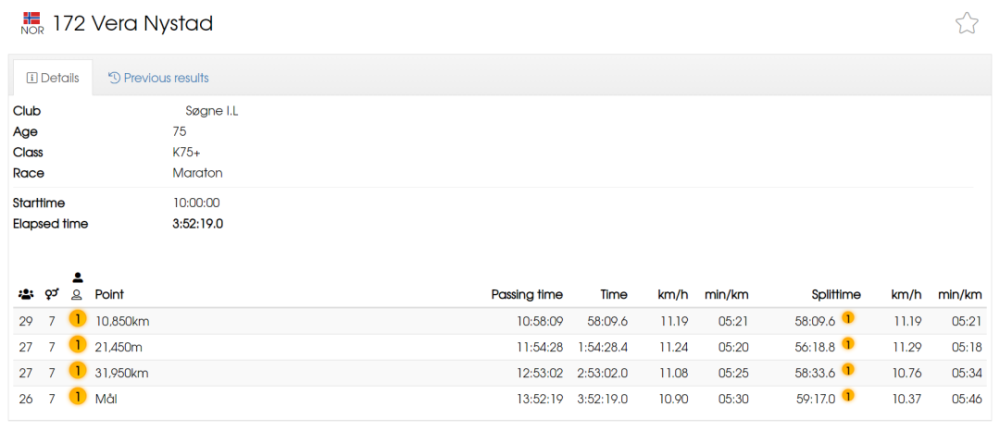Click the Splittime column header
Image resolution: width=1000 pixels, height=431 pixels.
coord(836,295)
